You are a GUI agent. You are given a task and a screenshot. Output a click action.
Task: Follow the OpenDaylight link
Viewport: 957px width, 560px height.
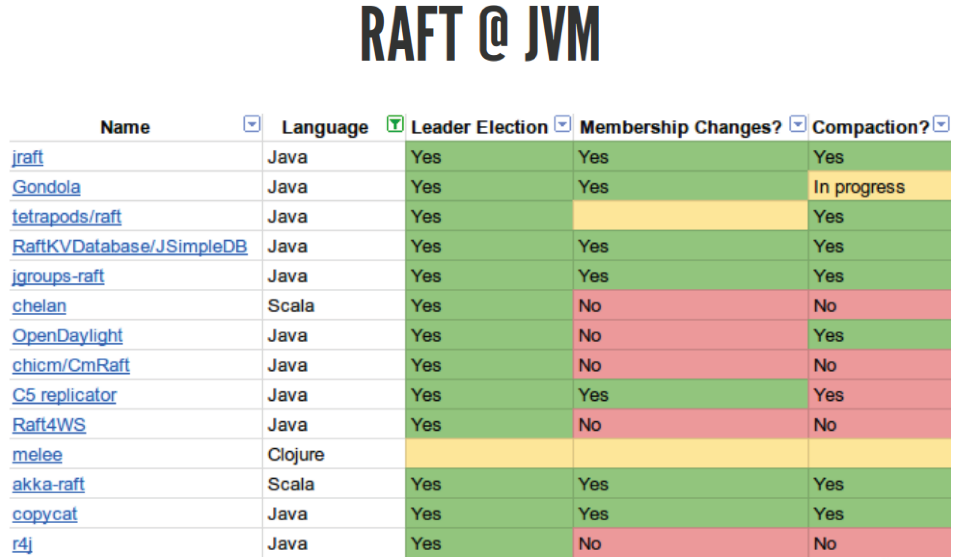[x=67, y=336]
